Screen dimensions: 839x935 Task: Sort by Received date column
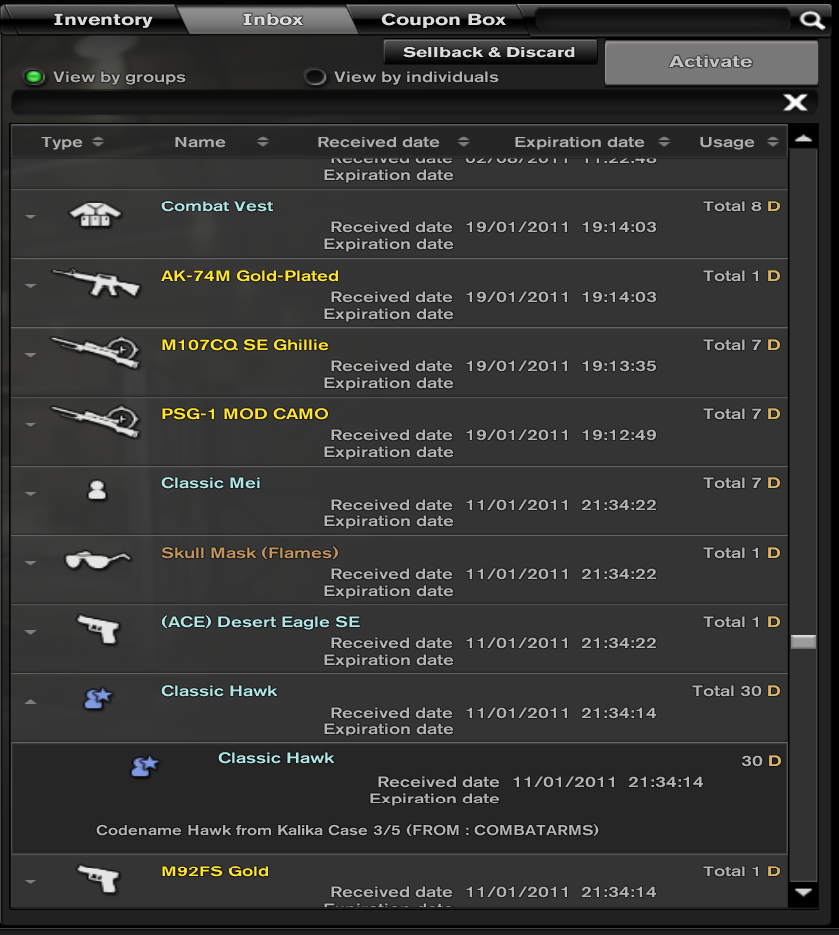(x=393, y=142)
